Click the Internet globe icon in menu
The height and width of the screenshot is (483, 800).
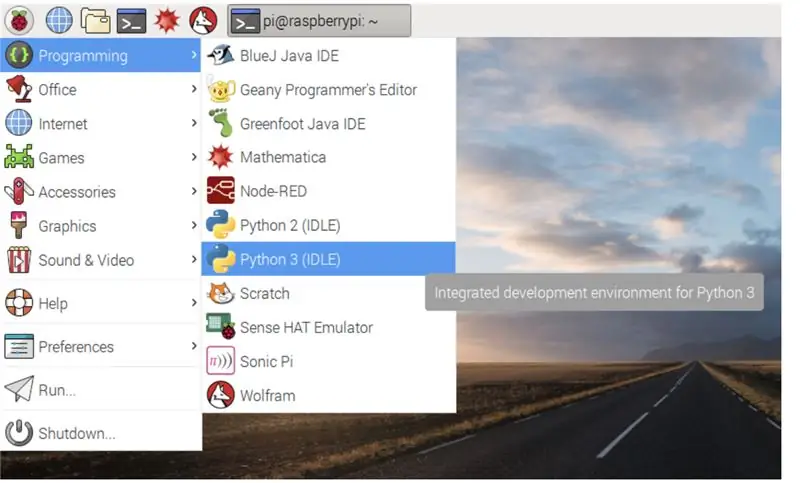19,123
